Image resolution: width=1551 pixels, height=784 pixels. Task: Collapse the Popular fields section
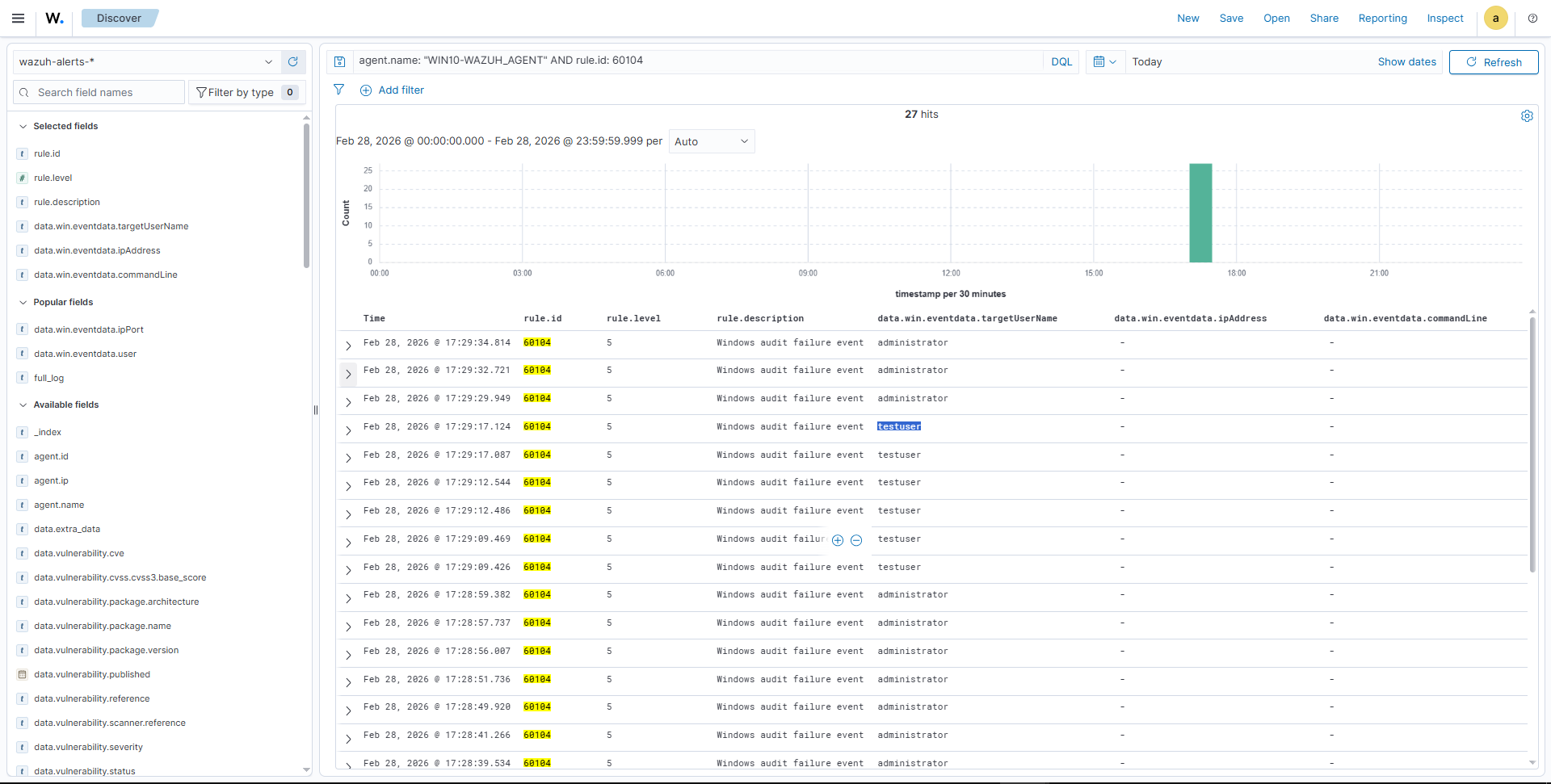(x=23, y=302)
